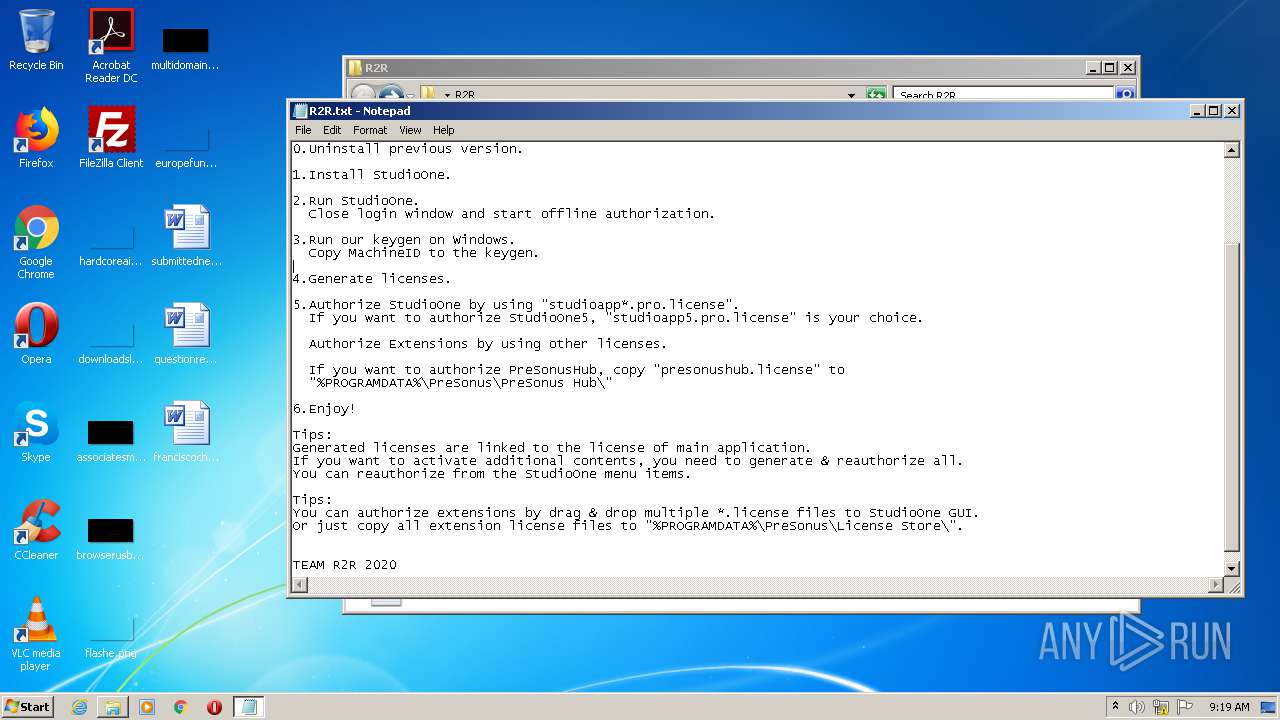Click the volume tray icon

(x=1136, y=707)
